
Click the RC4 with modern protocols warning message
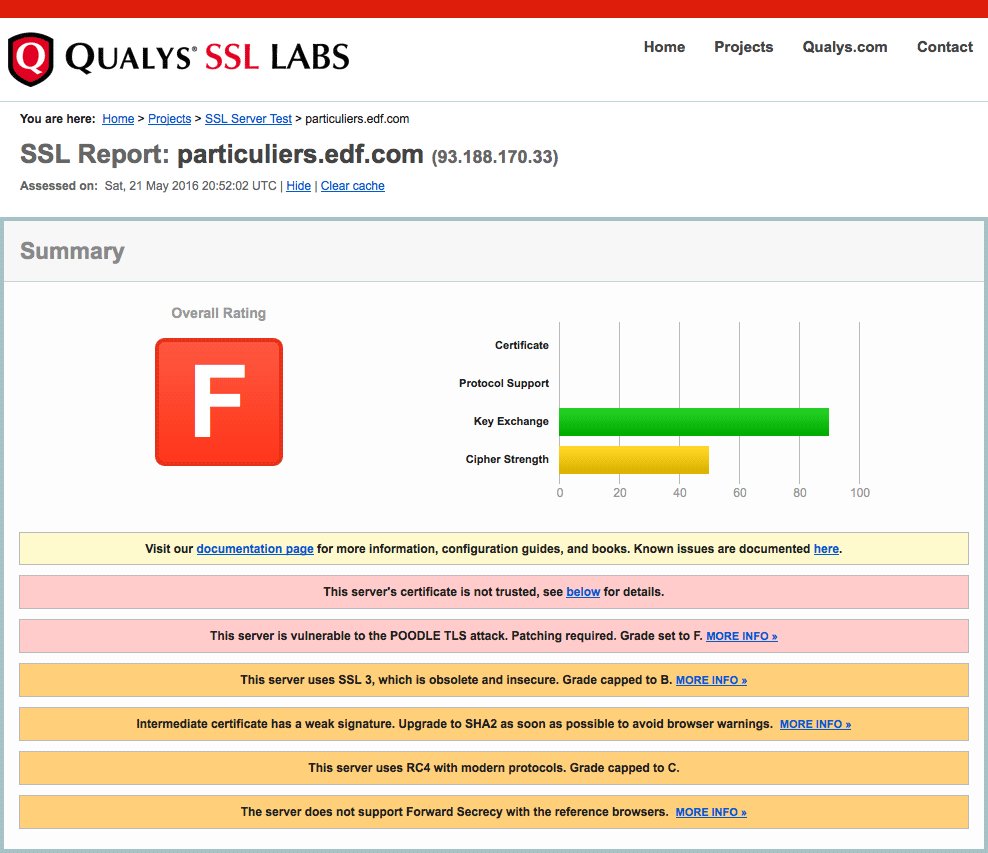[494, 768]
